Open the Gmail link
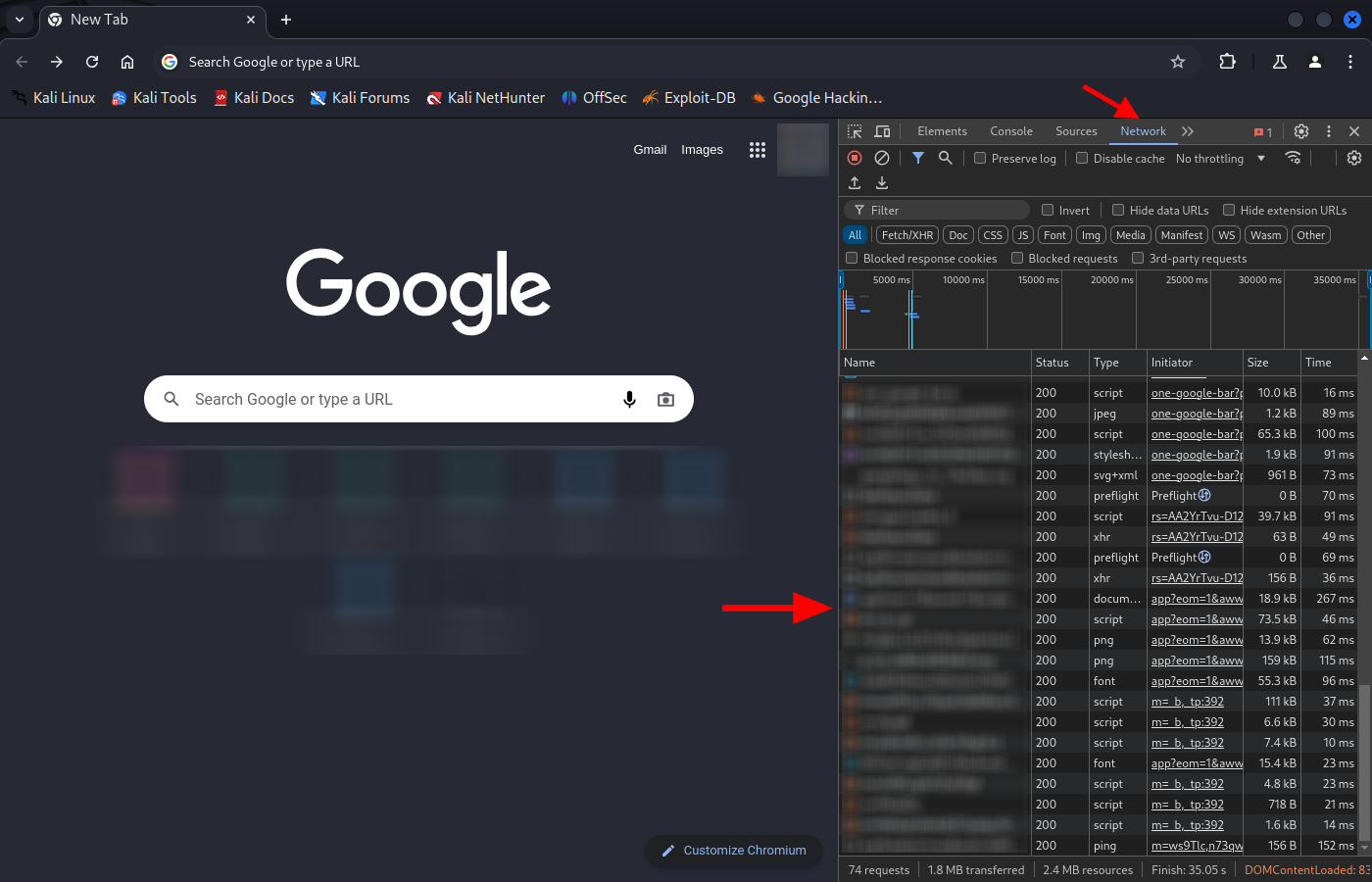Image resolution: width=1372 pixels, height=882 pixels. (650, 150)
